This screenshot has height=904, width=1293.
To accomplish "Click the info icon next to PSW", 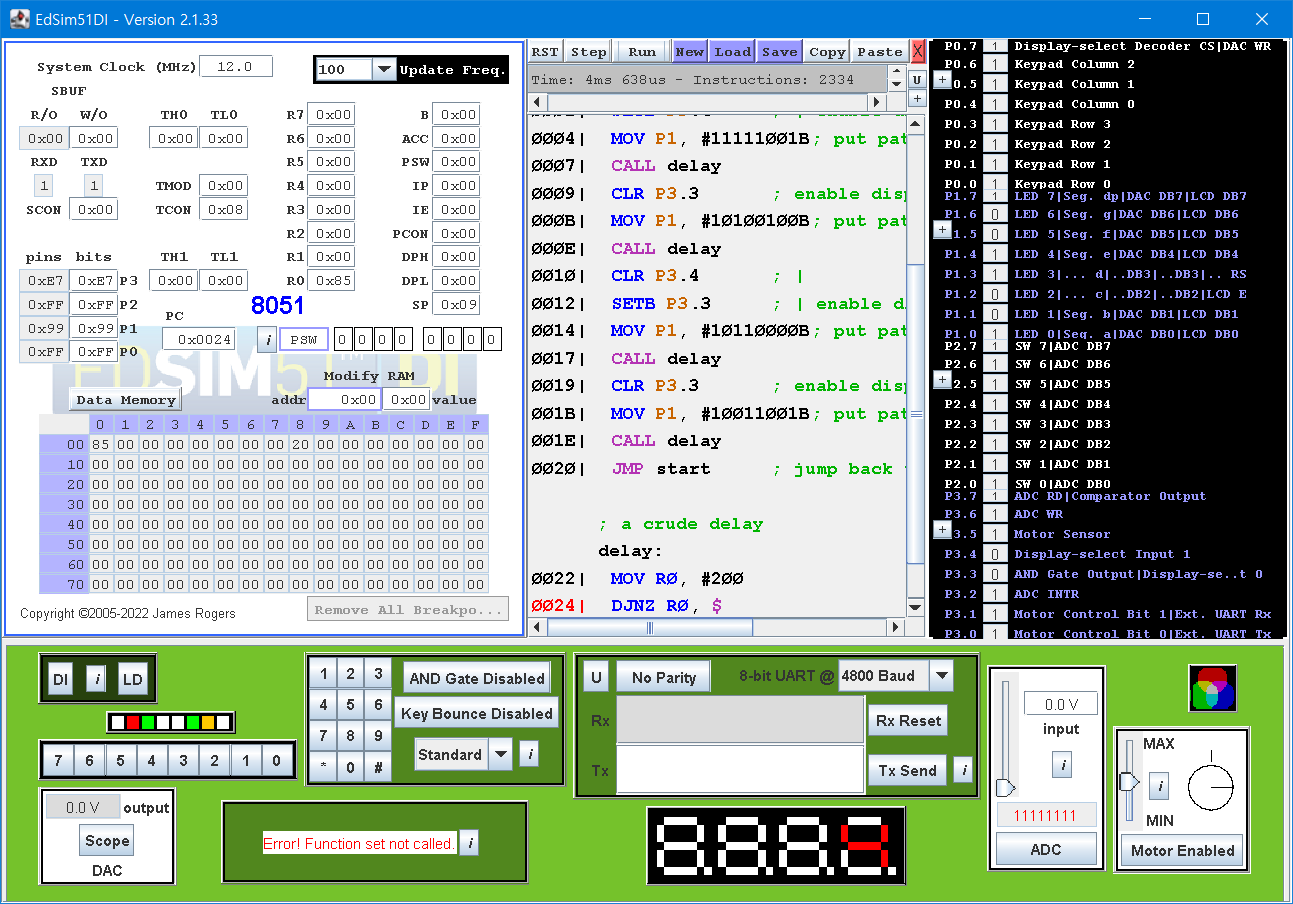I will click(267, 339).
